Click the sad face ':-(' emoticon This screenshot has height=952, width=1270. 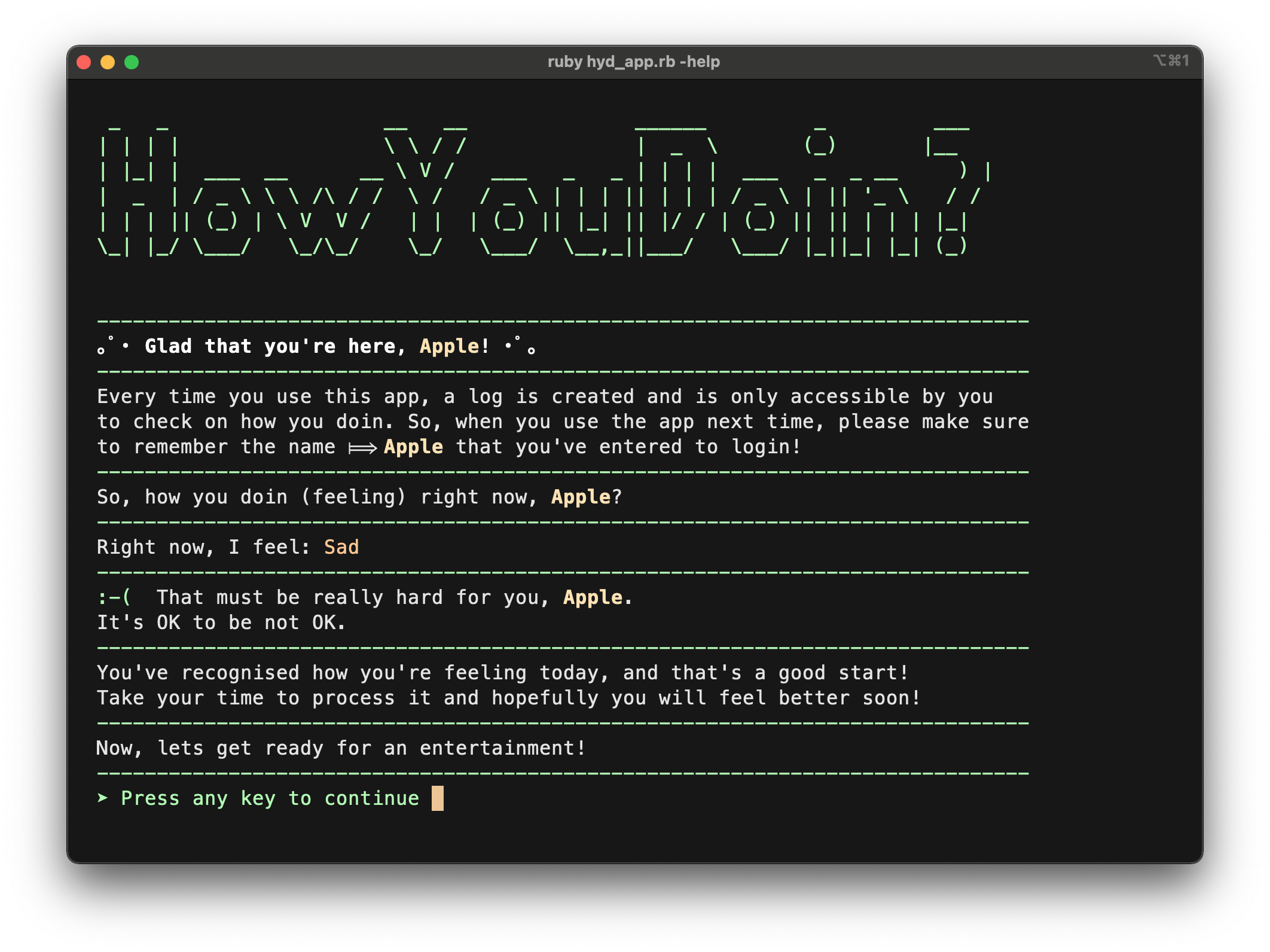[114, 597]
